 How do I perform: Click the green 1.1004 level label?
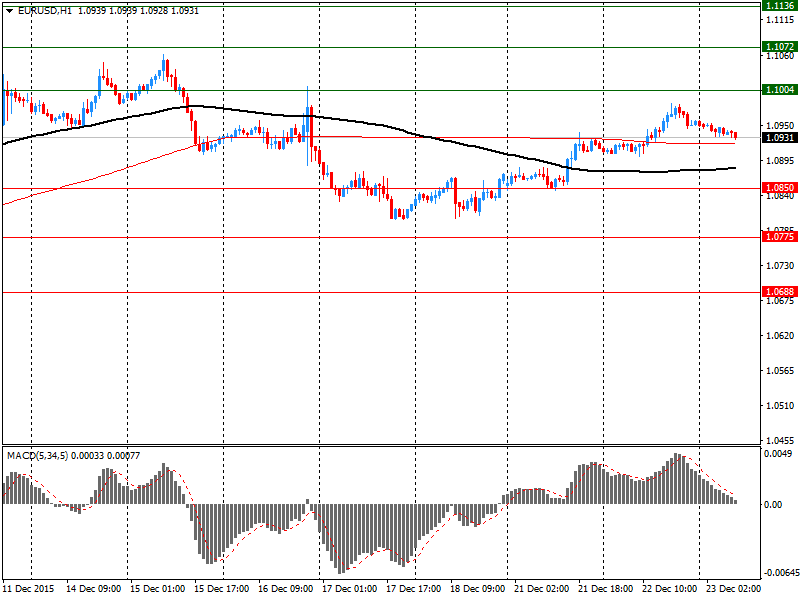780,90
